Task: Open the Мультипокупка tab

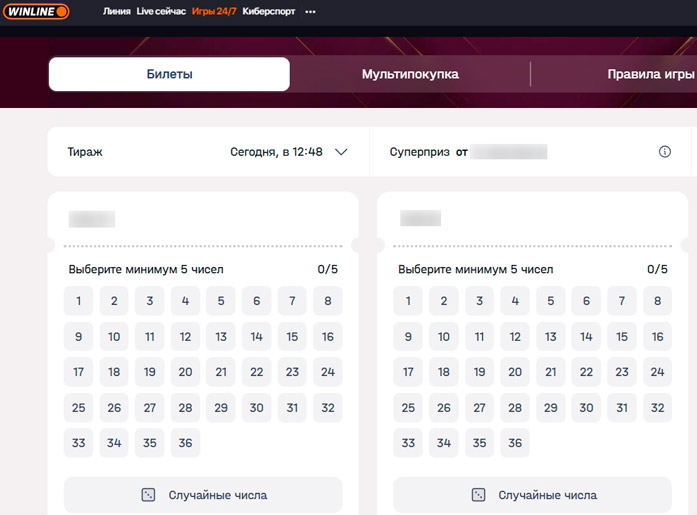Action: tap(410, 74)
